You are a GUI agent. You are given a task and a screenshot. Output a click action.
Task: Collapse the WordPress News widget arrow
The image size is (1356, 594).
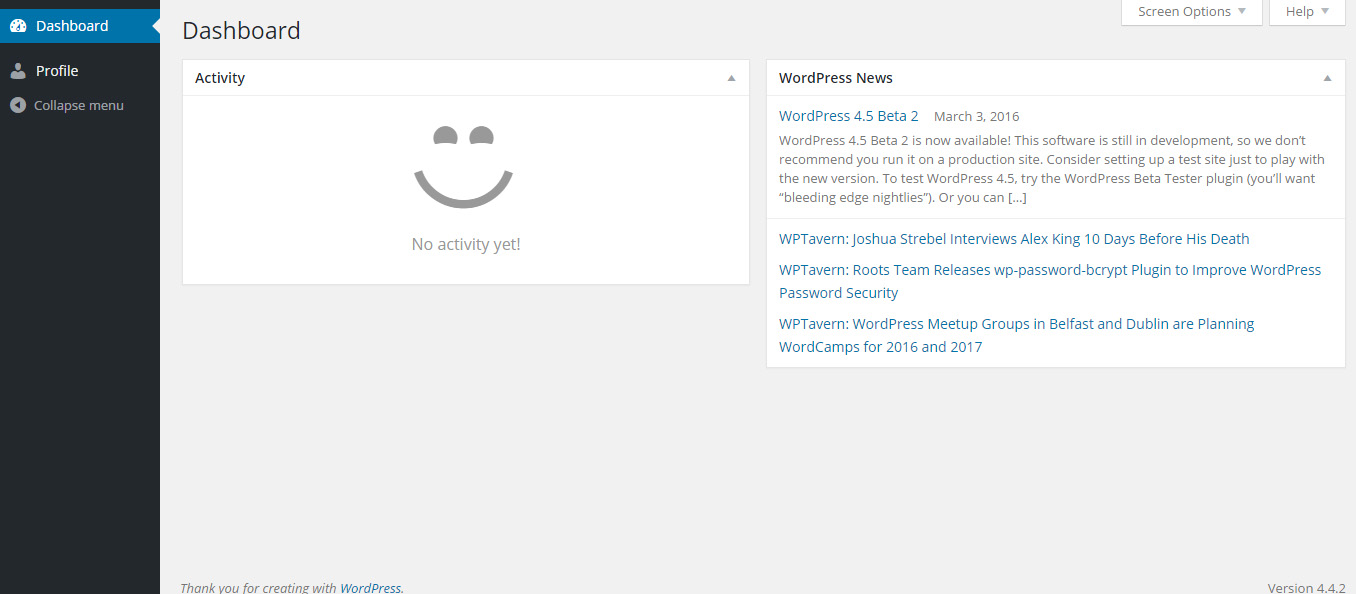[1327, 78]
